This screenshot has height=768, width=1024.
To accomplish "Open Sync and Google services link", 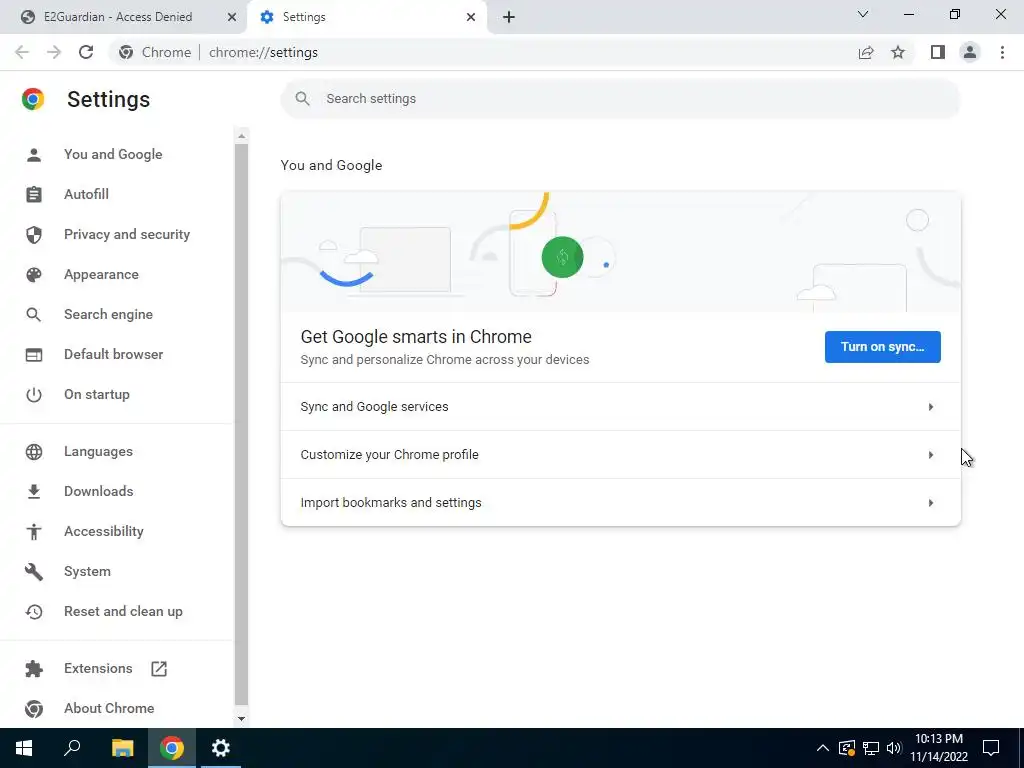I will coord(620,407).
